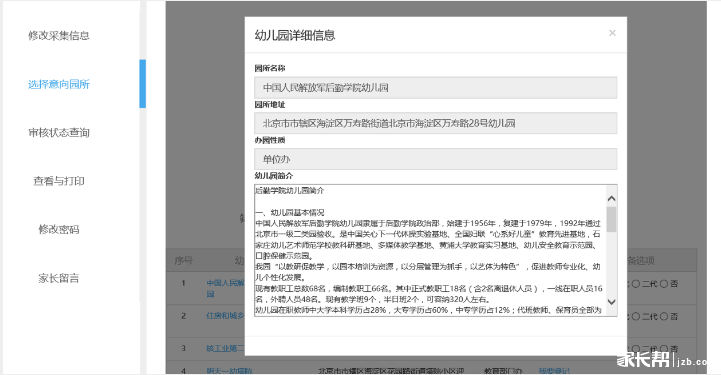Click the 幼儿园简介 scrollbar down arrow

(612, 302)
